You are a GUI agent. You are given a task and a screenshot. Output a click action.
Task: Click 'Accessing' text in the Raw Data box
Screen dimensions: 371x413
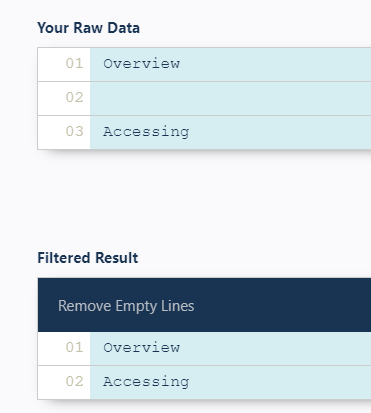146,132
